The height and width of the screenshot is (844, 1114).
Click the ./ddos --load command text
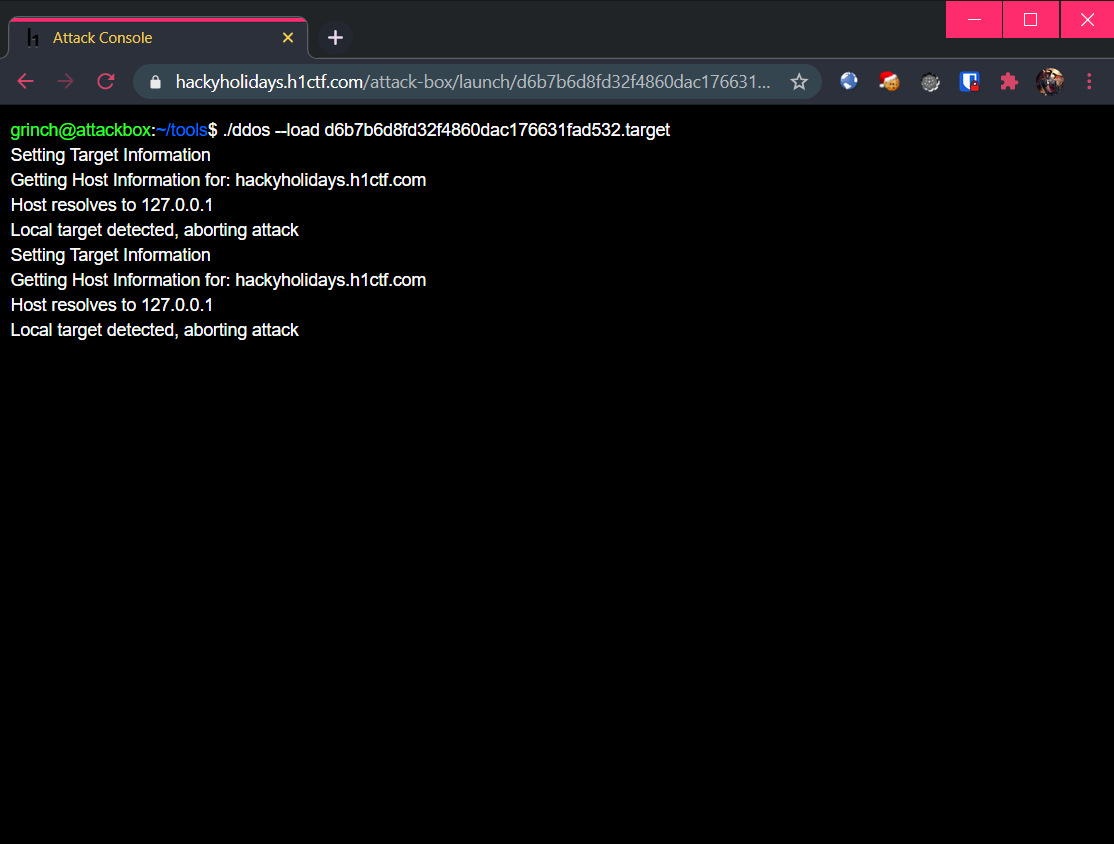(x=446, y=130)
